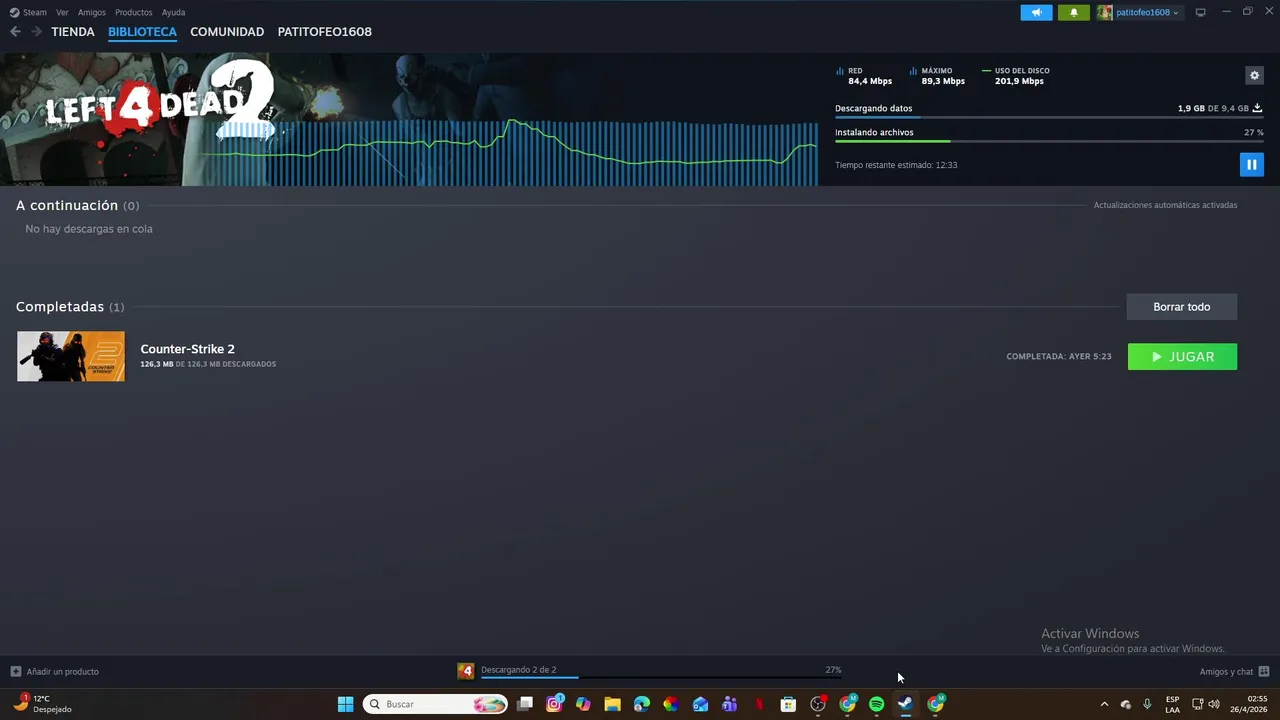Open the PATITOFEO1608 profile tab

324,31
